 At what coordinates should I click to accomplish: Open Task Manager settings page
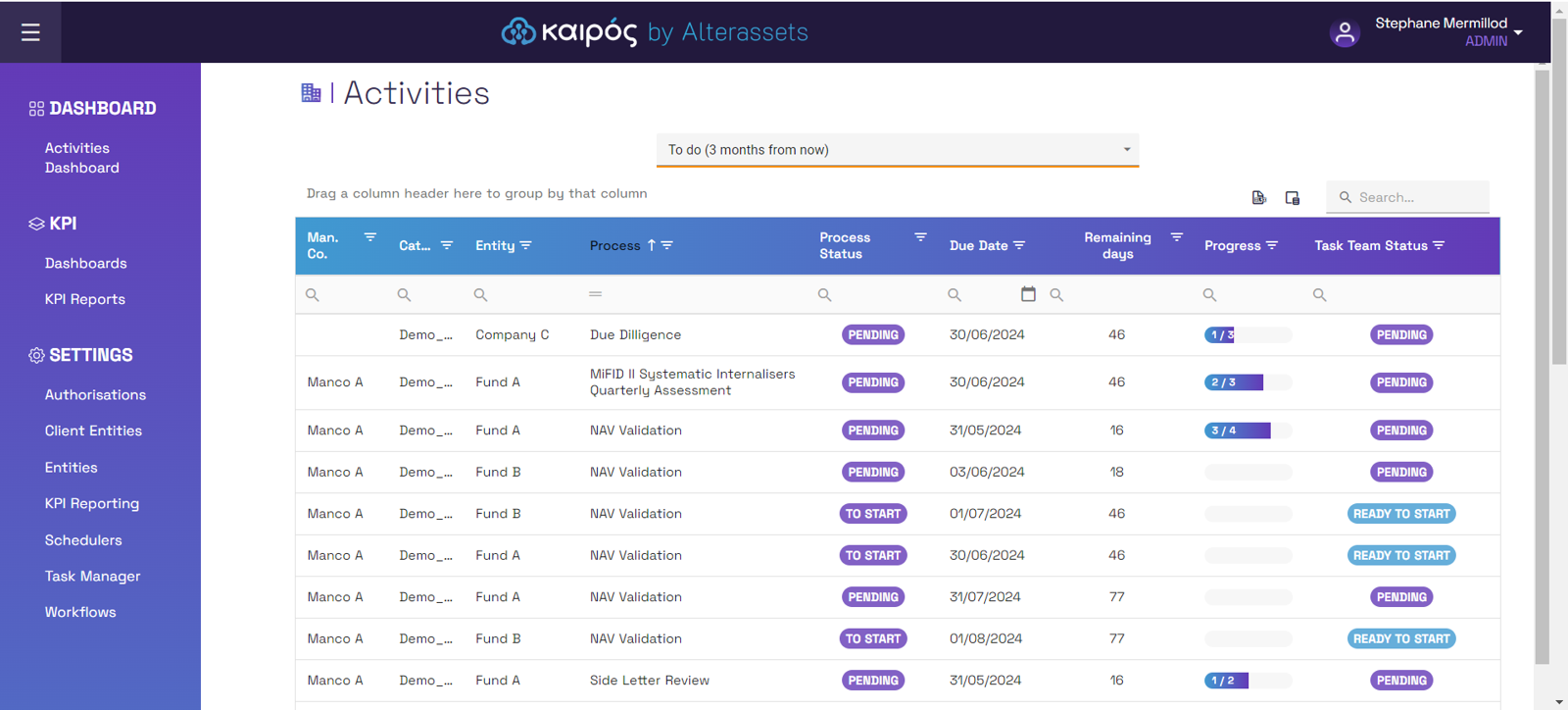93,577
